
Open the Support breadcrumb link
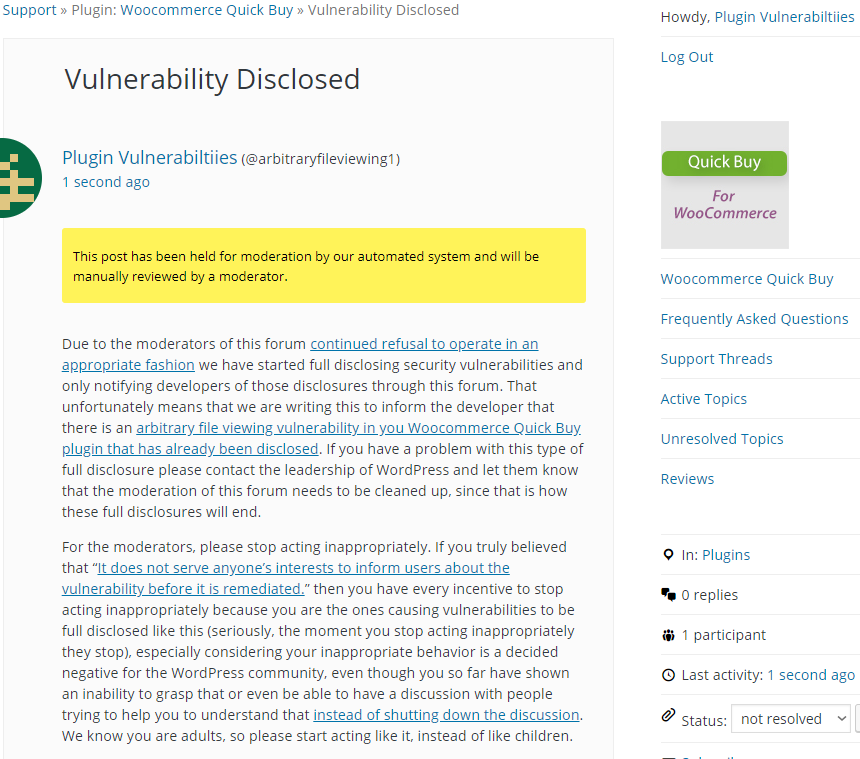[x=29, y=10]
